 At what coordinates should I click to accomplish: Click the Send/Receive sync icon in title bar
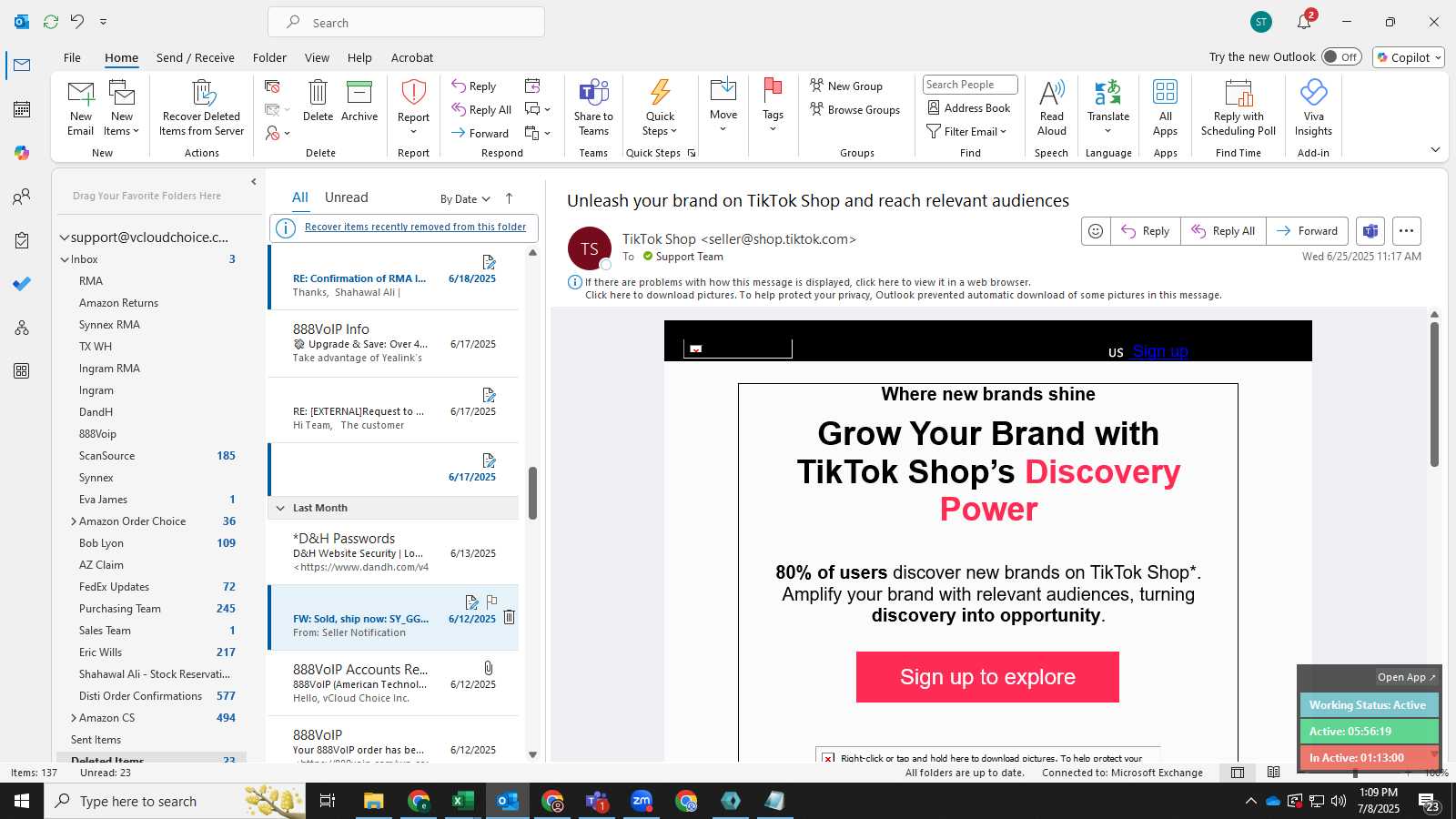pos(51,21)
